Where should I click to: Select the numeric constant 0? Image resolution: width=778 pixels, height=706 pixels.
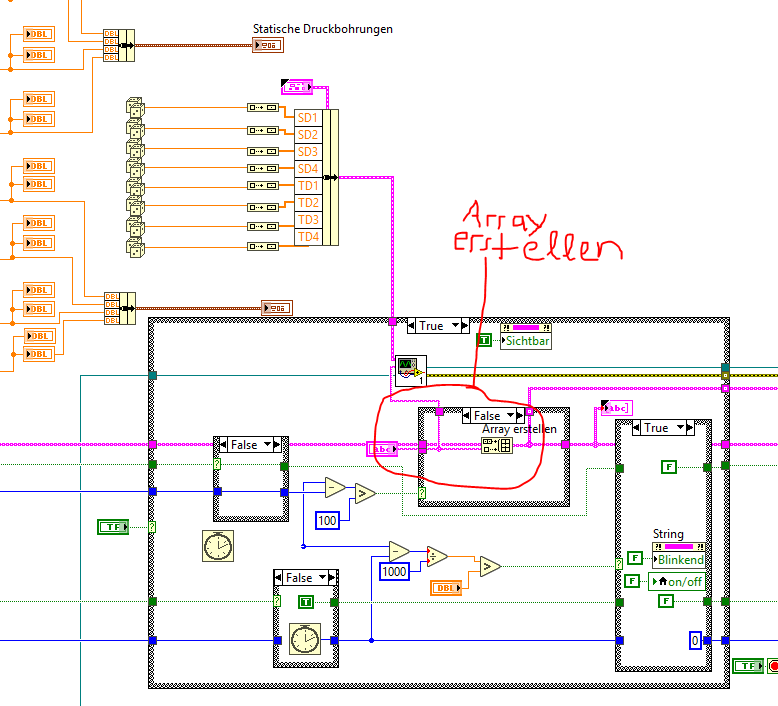(695, 641)
